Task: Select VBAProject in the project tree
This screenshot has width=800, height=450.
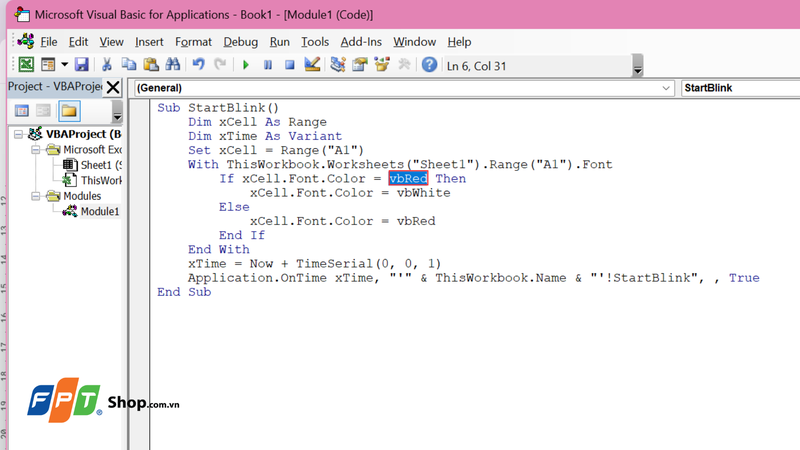Action: tap(83, 134)
